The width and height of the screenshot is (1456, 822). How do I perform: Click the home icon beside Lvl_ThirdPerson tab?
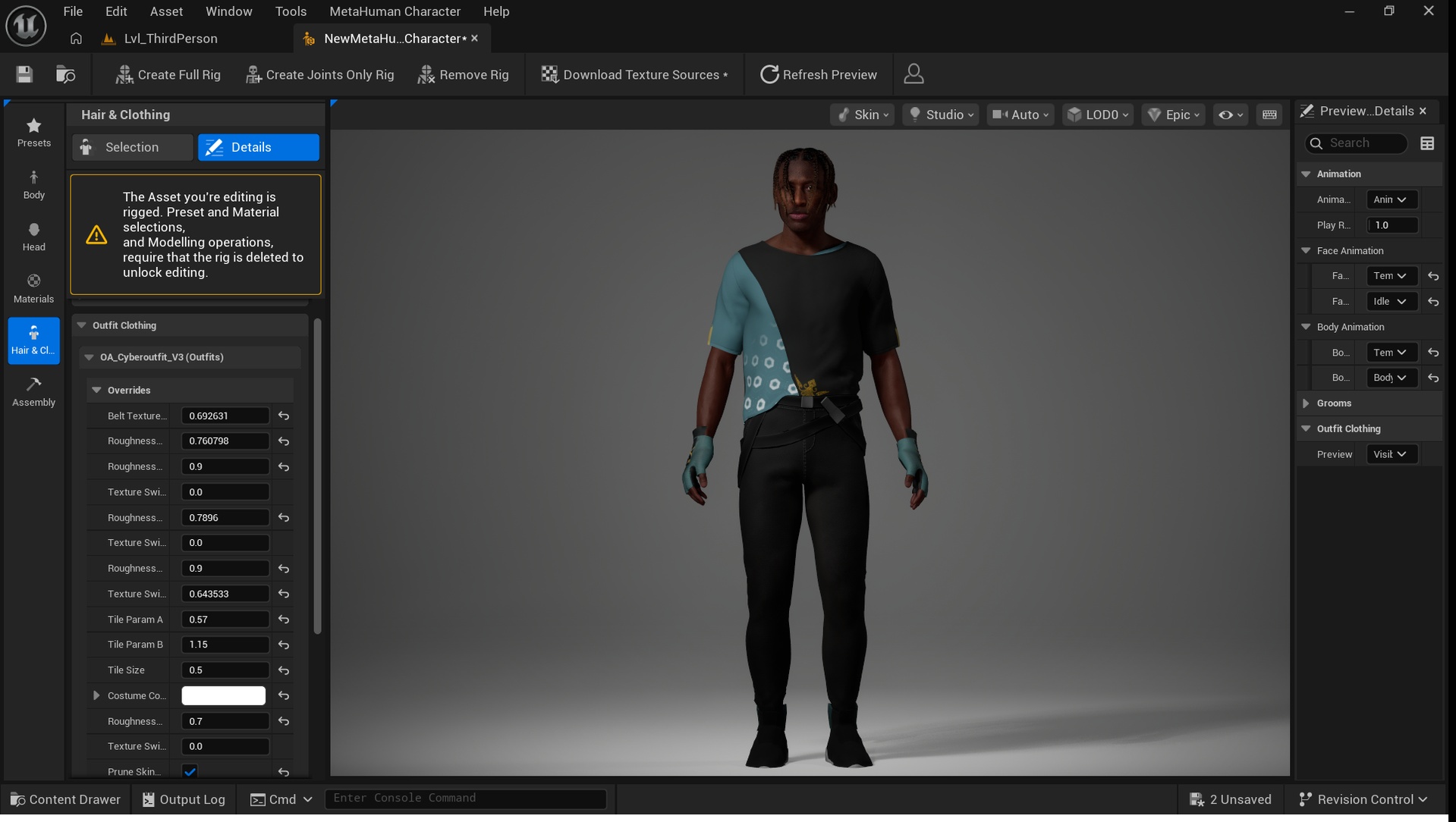[76, 39]
